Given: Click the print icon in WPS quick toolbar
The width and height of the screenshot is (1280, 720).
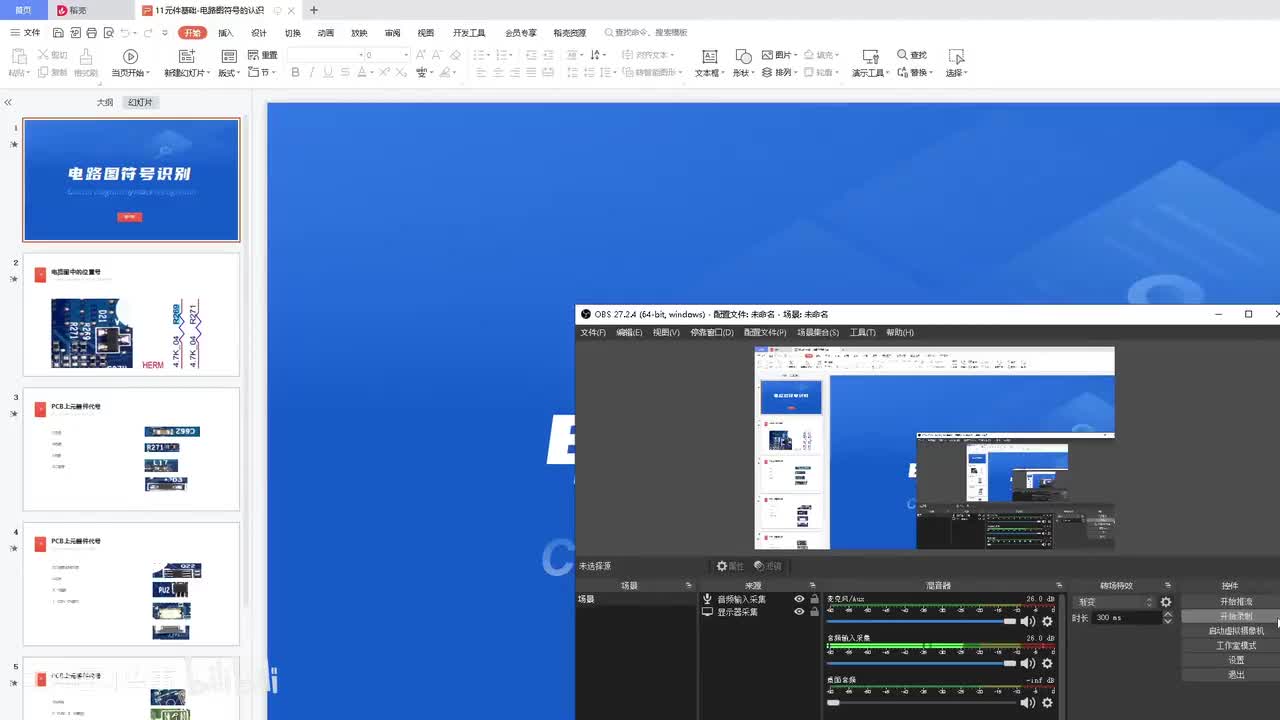Looking at the screenshot, I should point(91,33).
